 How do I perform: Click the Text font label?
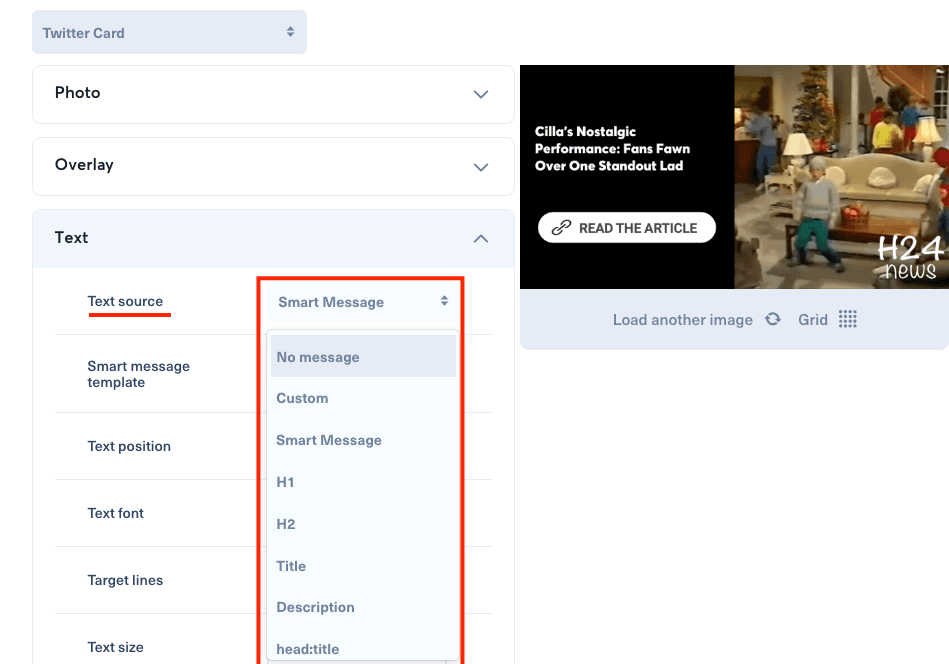(x=116, y=513)
